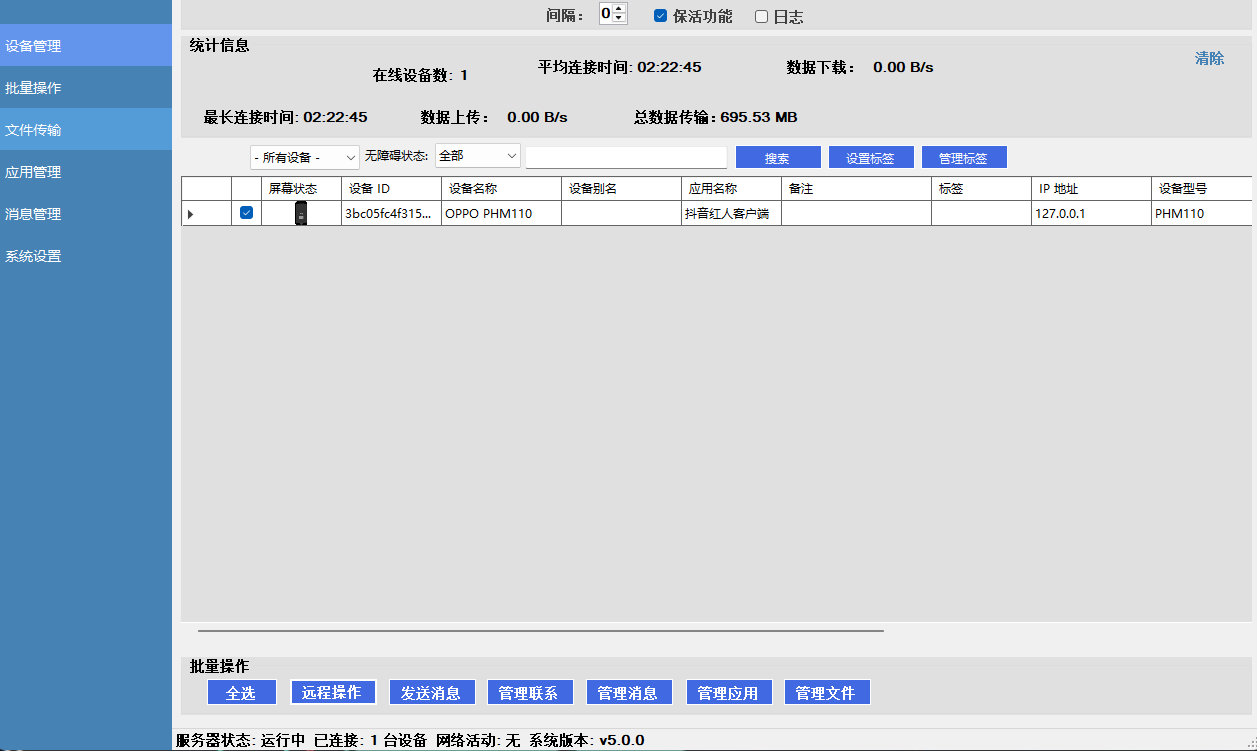Uncheck the OPPO PHM110 device checkbox
1257x751 pixels.
point(246,213)
